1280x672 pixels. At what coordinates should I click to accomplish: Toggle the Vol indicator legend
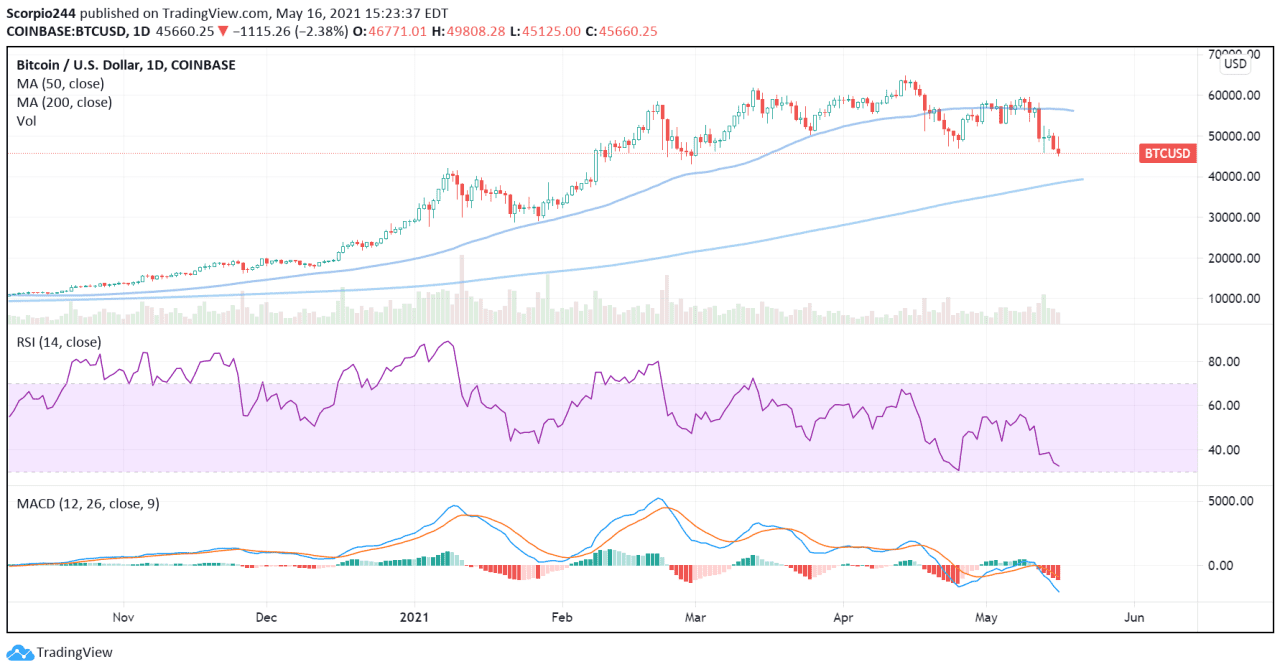point(26,121)
